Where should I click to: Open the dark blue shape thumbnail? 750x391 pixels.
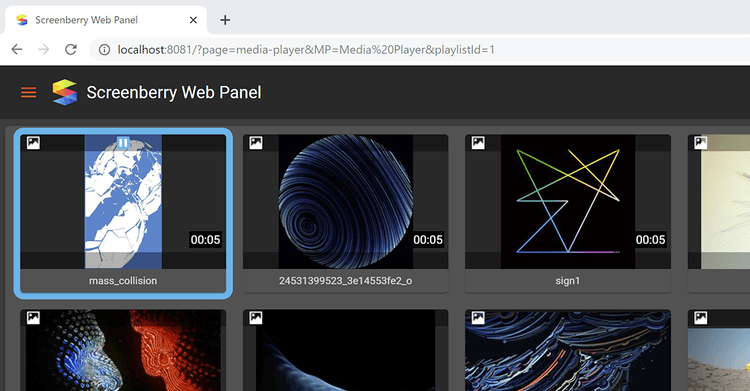pyautogui.click(x=345, y=350)
